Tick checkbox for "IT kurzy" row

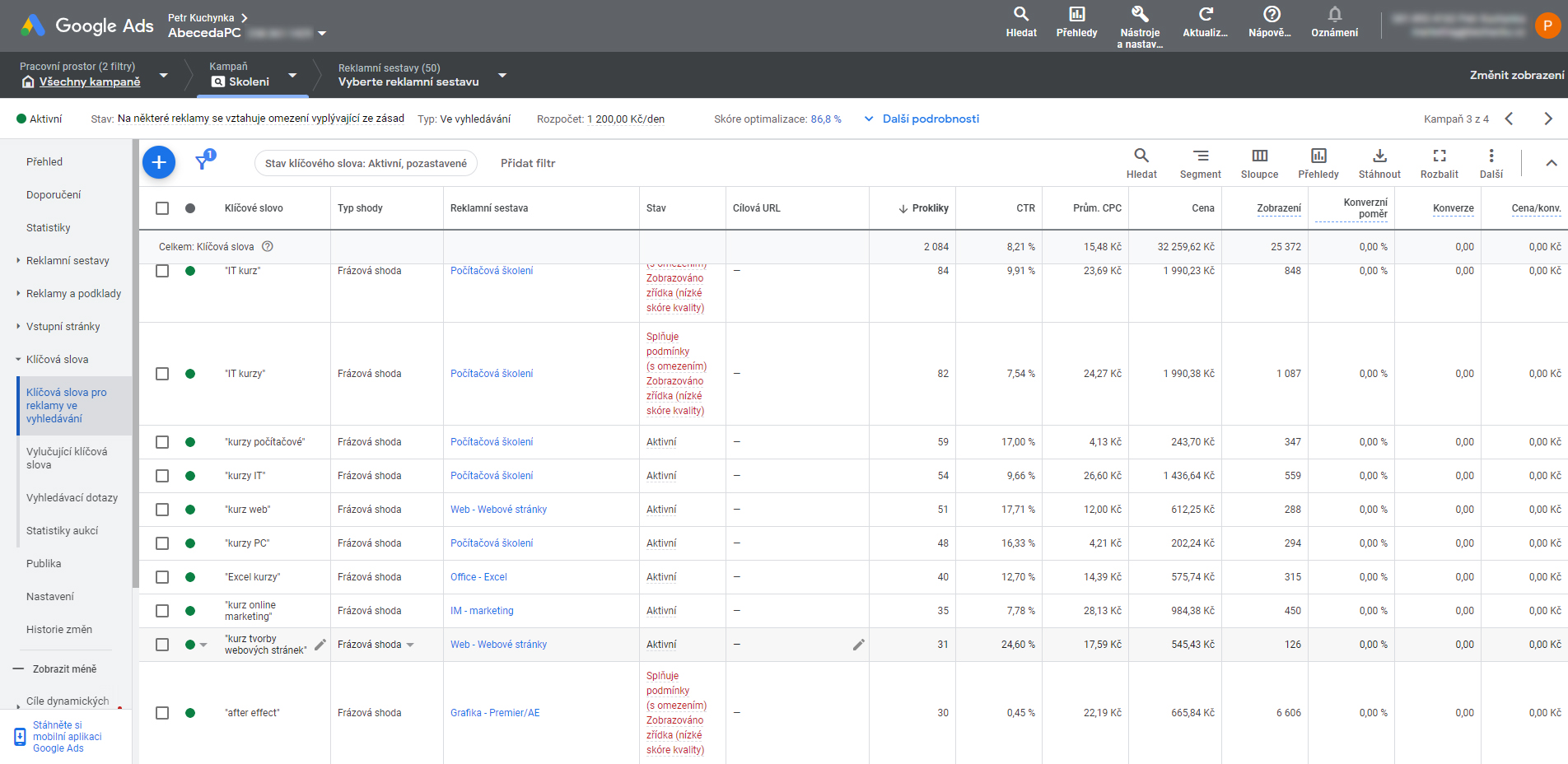pos(162,374)
